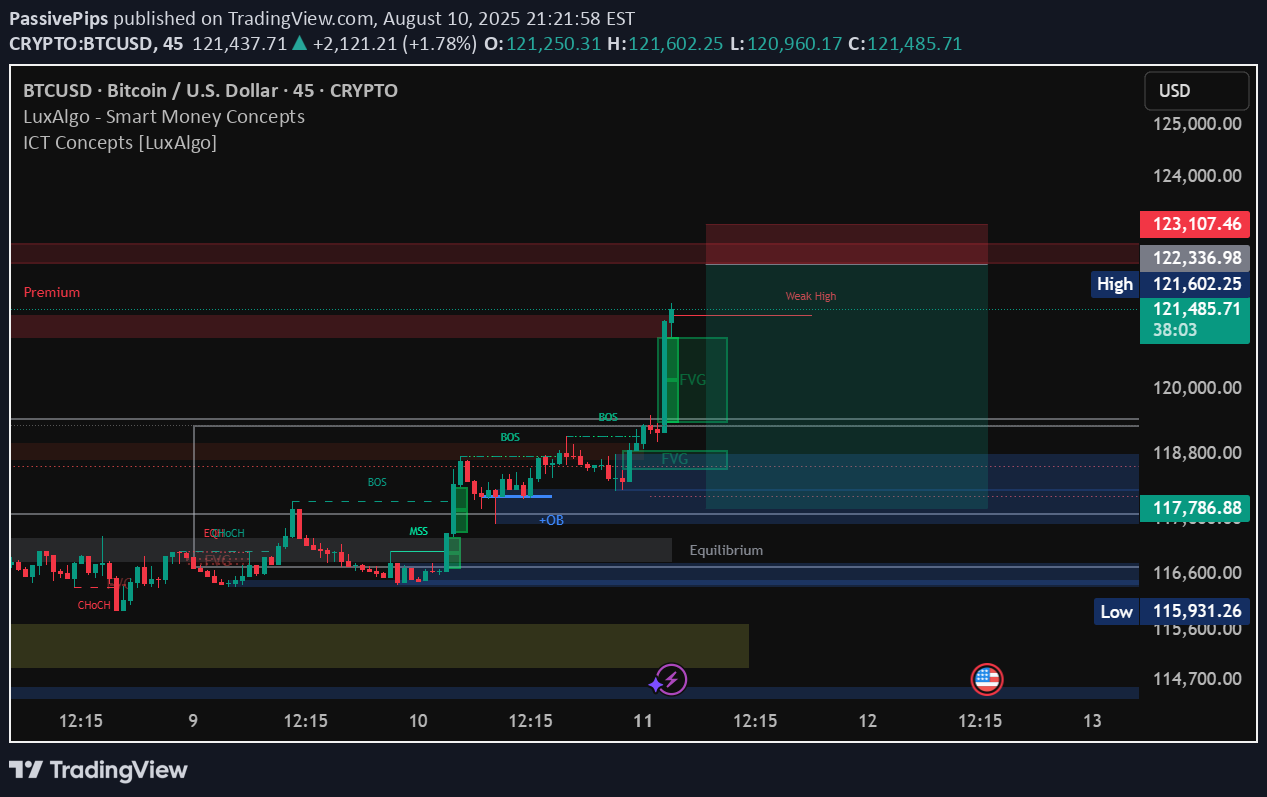This screenshot has width=1267, height=797.
Task: Click the 114,700.00 price axis value
Action: [x=1197, y=678]
